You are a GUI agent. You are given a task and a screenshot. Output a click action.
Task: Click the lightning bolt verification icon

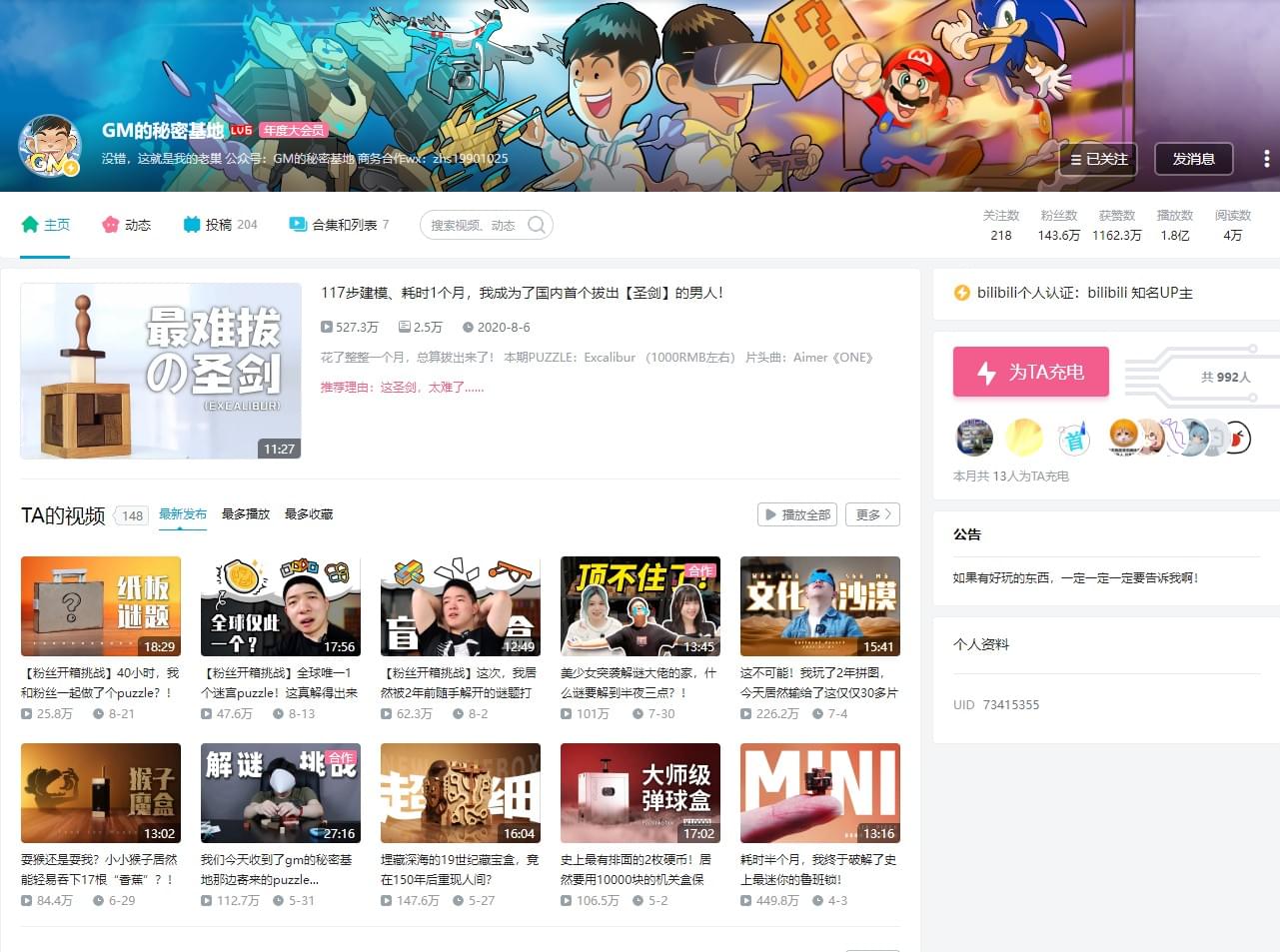coord(961,293)
